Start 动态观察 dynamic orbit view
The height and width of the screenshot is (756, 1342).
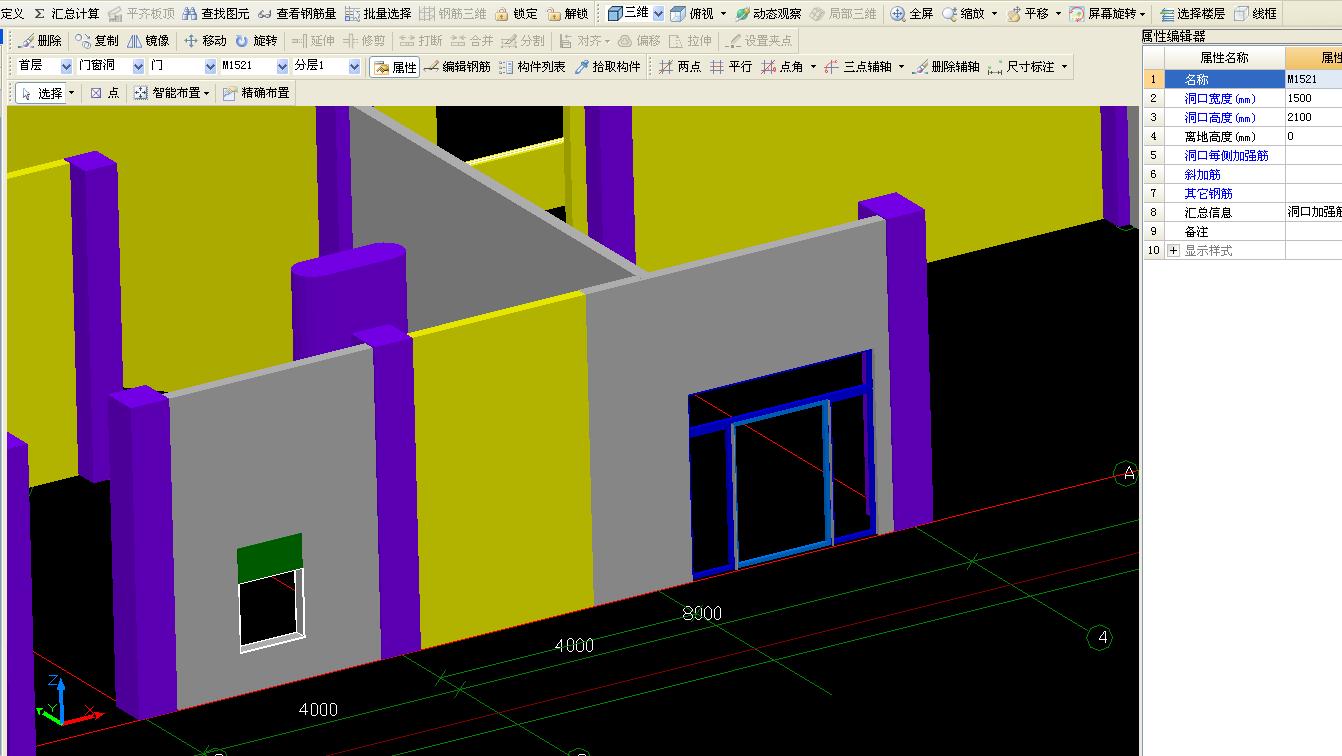[768, 14]
